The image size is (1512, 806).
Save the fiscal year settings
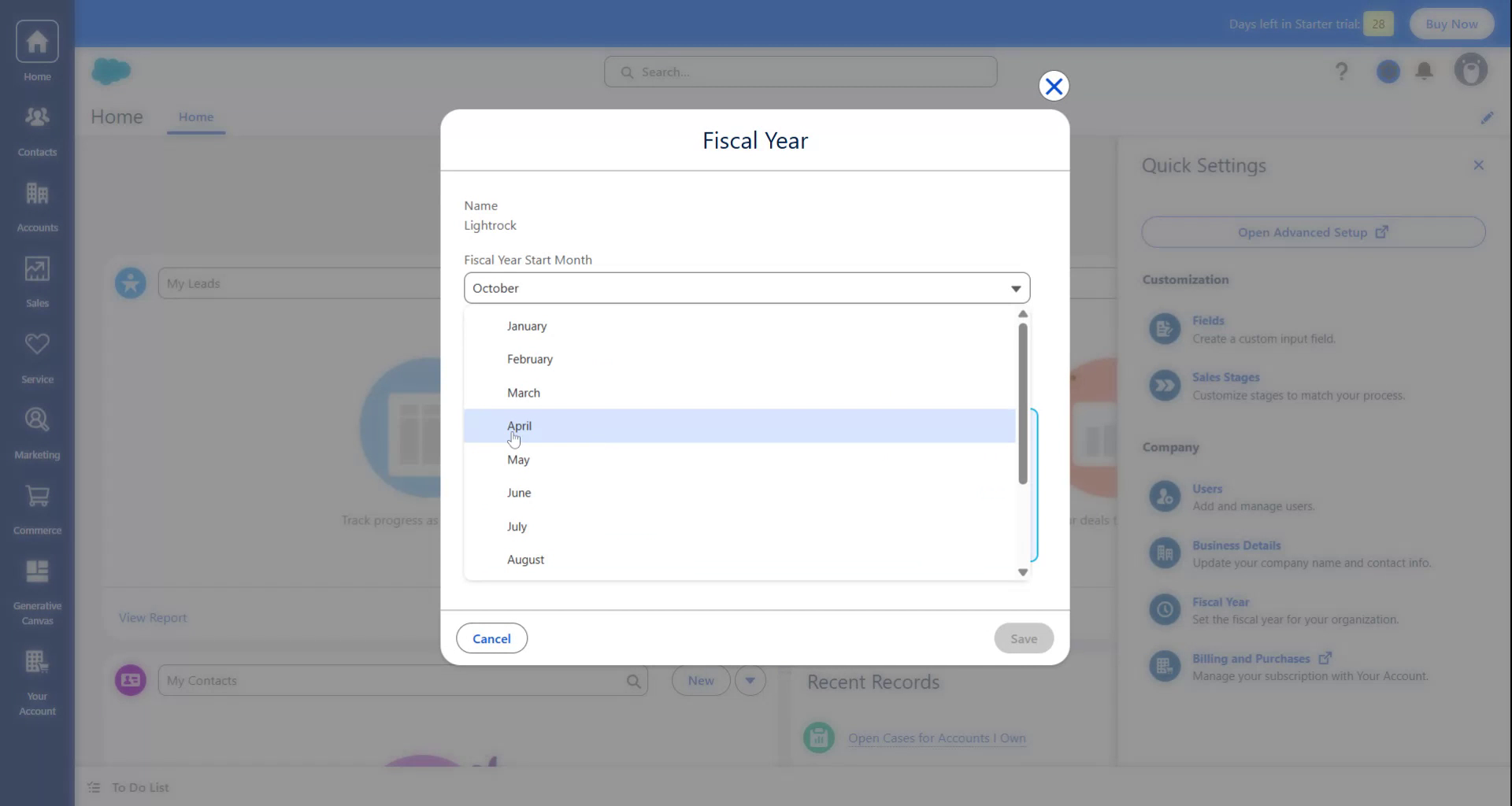[x=1023, y=638]
